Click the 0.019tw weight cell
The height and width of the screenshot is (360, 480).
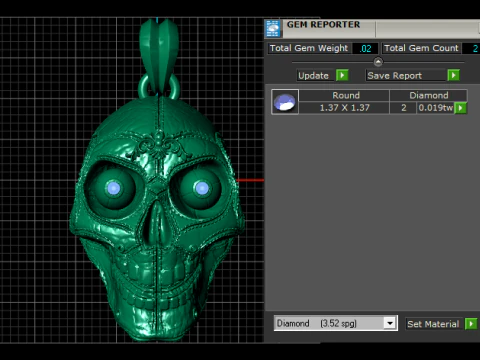(x=436, y=108)
